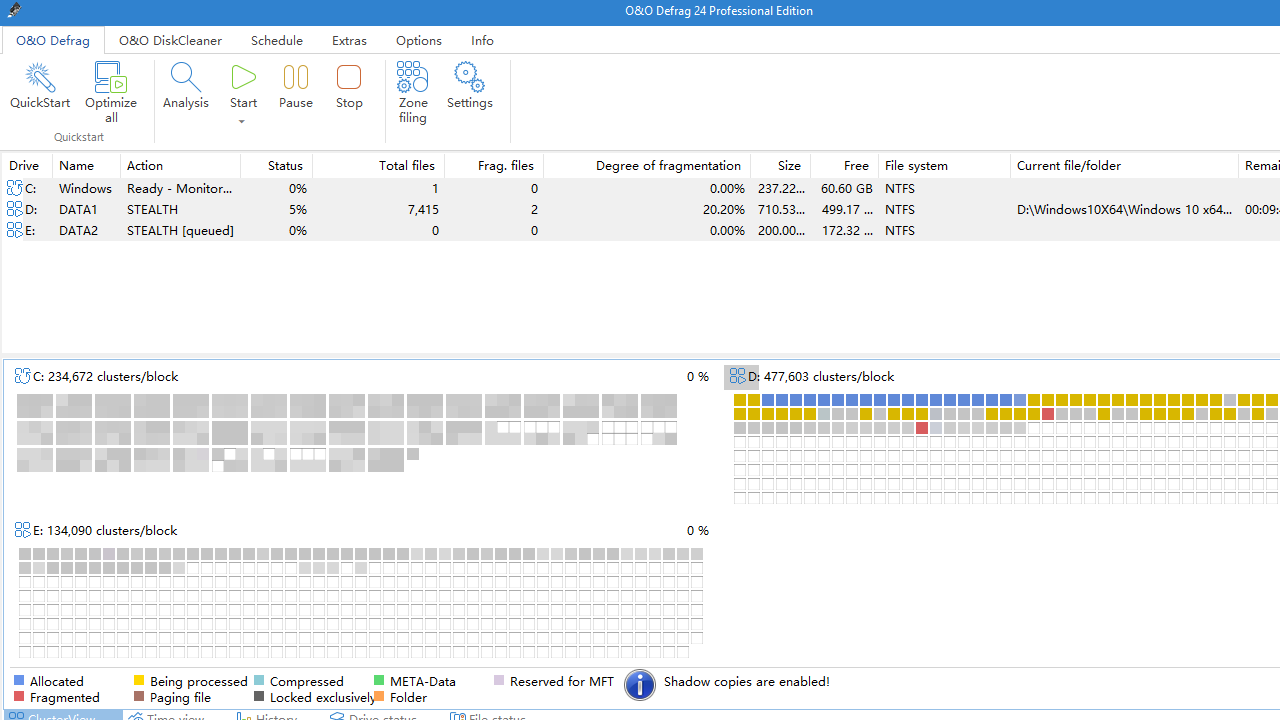Viewport: 1280px width, 720px height.
Task: Open the Extras tab
Action: 349,41
